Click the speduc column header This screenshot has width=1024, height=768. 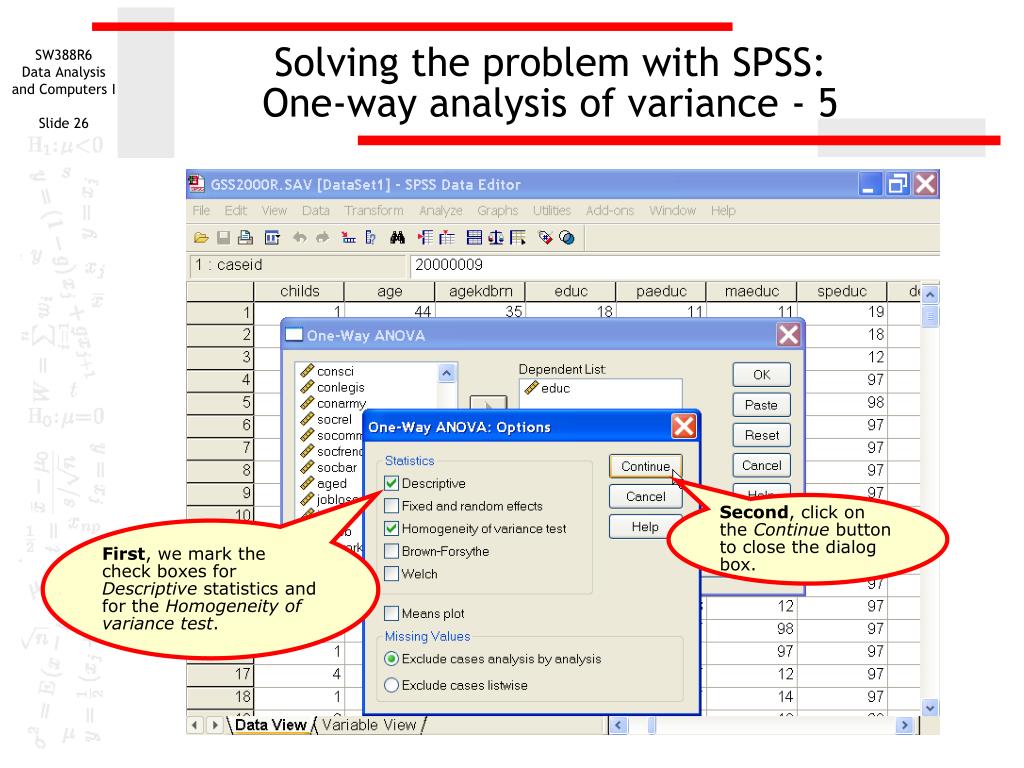click(x=842, y=291)
